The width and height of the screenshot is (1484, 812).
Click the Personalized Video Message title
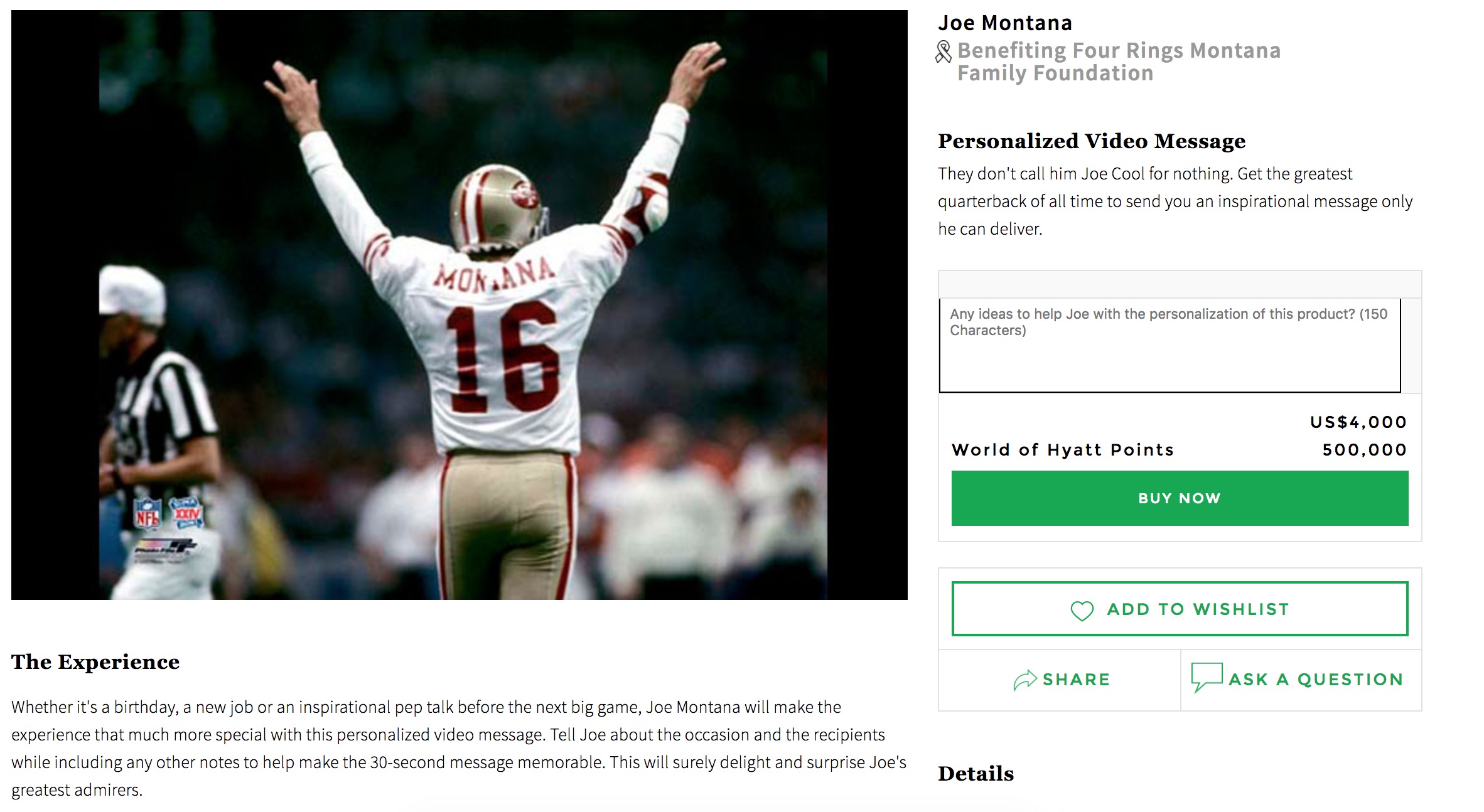[x=1092, y=141]
